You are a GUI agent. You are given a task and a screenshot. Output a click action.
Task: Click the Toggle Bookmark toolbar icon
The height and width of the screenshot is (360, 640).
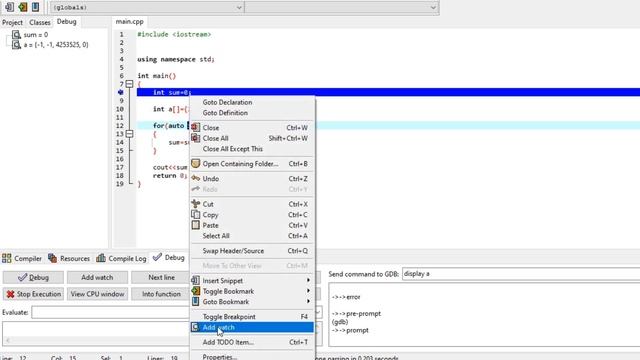coord(22,7)
